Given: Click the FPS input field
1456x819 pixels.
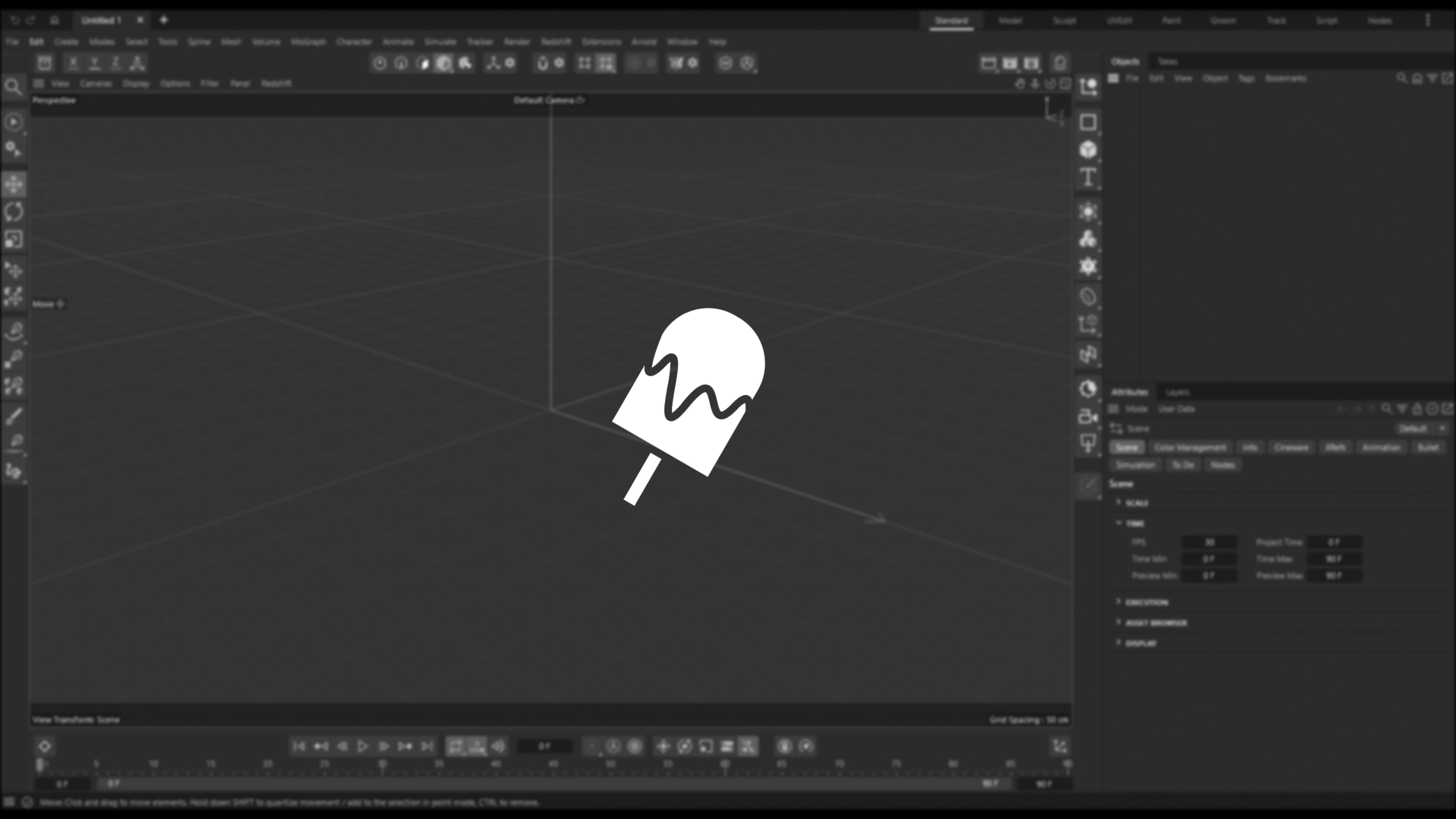Looking at the screenshot, I should pos(1209,542).
